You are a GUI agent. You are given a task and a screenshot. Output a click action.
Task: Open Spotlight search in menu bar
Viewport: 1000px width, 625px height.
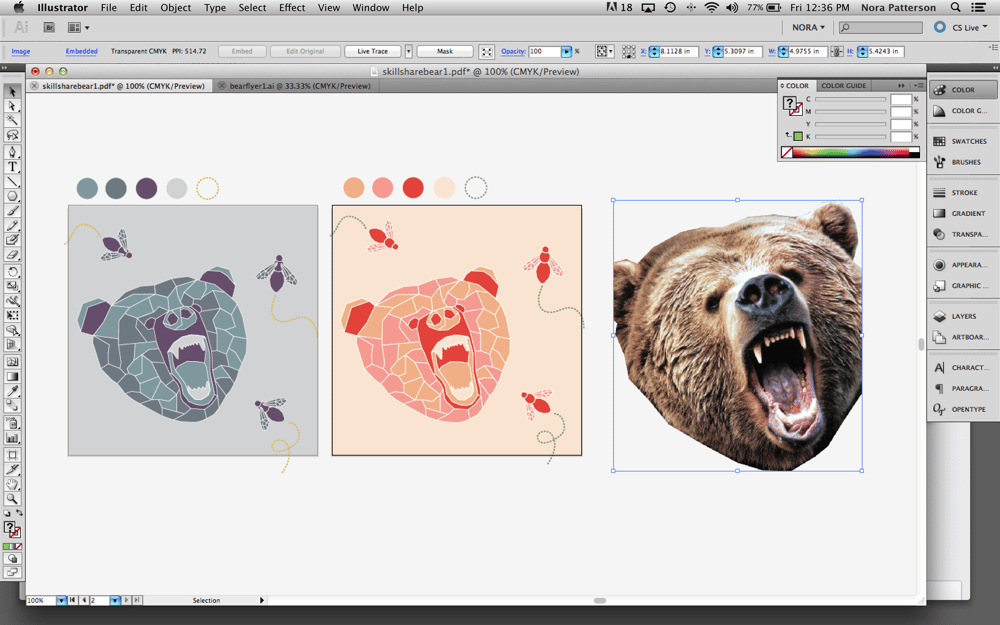(x=955, y=8)
